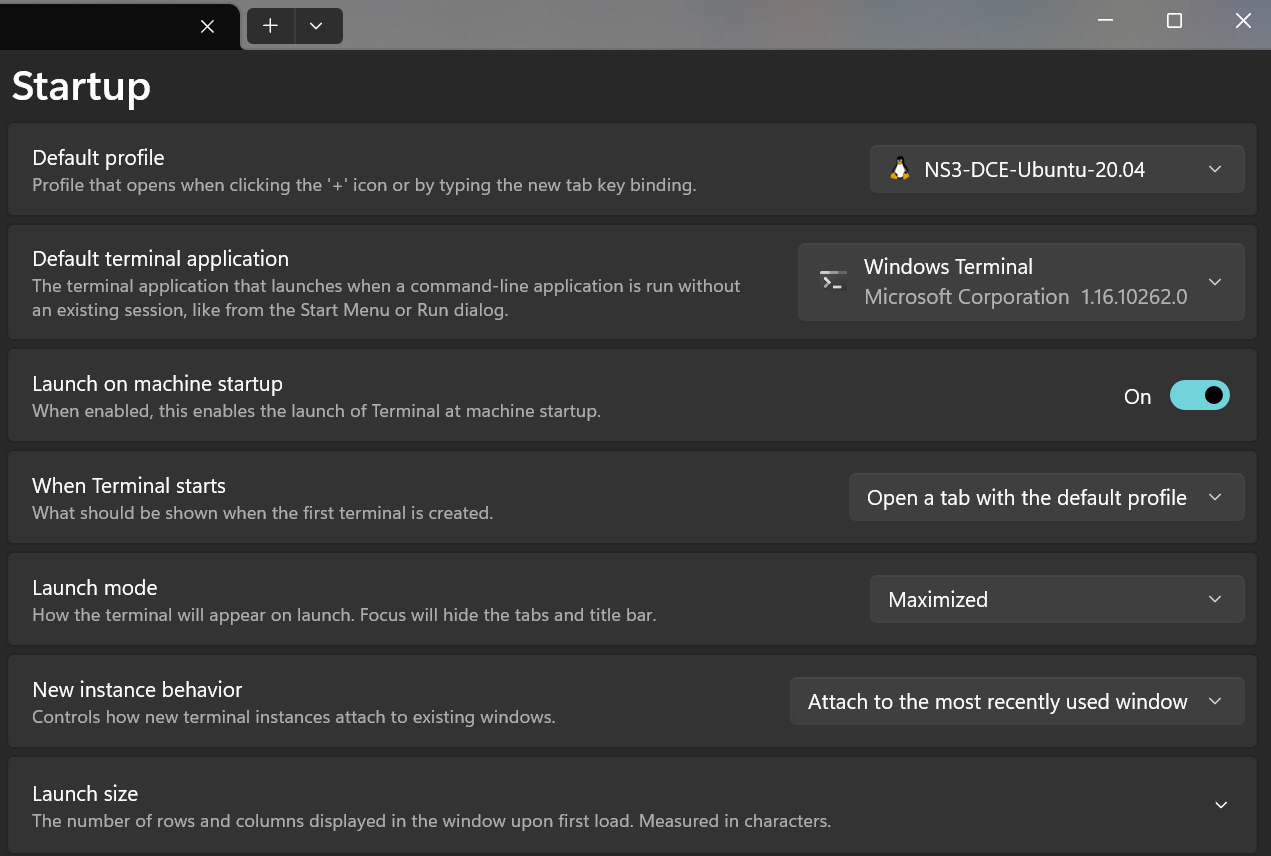The image size is (1271, 856).
Task: Expand the Launch size section chevron
Action: [x=1220, y=805]
